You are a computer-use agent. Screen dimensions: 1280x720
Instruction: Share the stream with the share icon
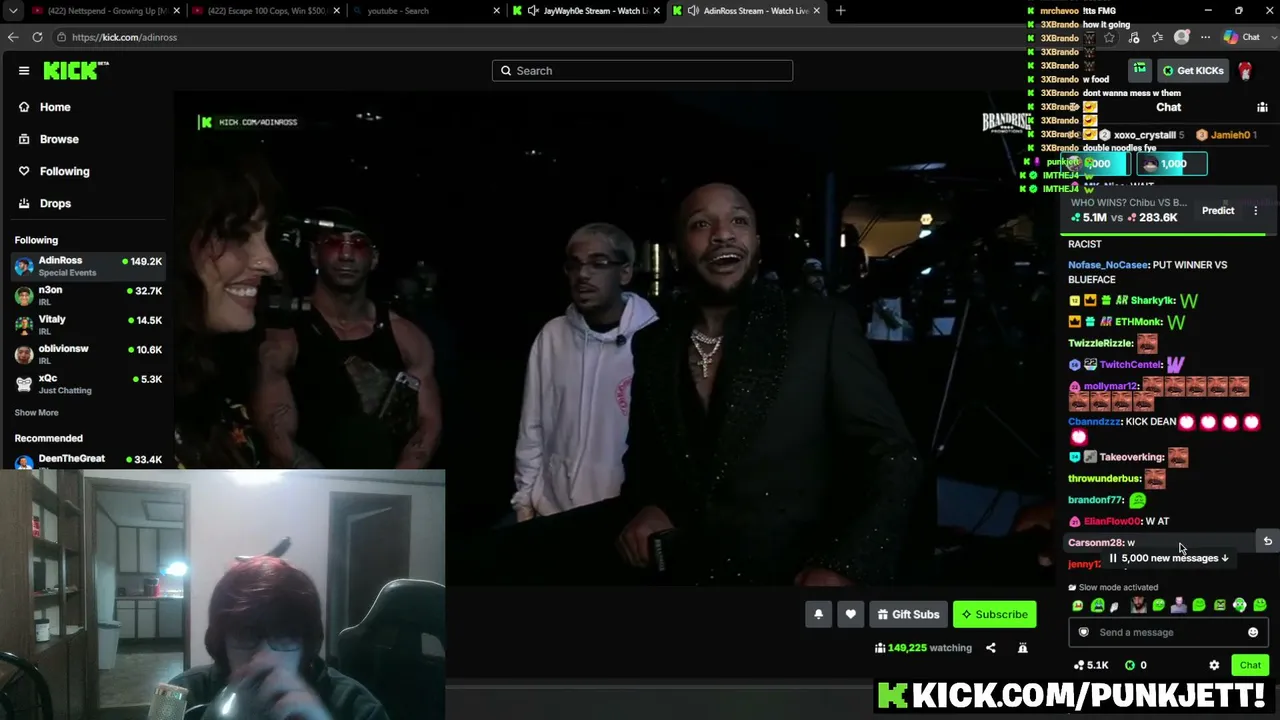(x=990, y=648)
